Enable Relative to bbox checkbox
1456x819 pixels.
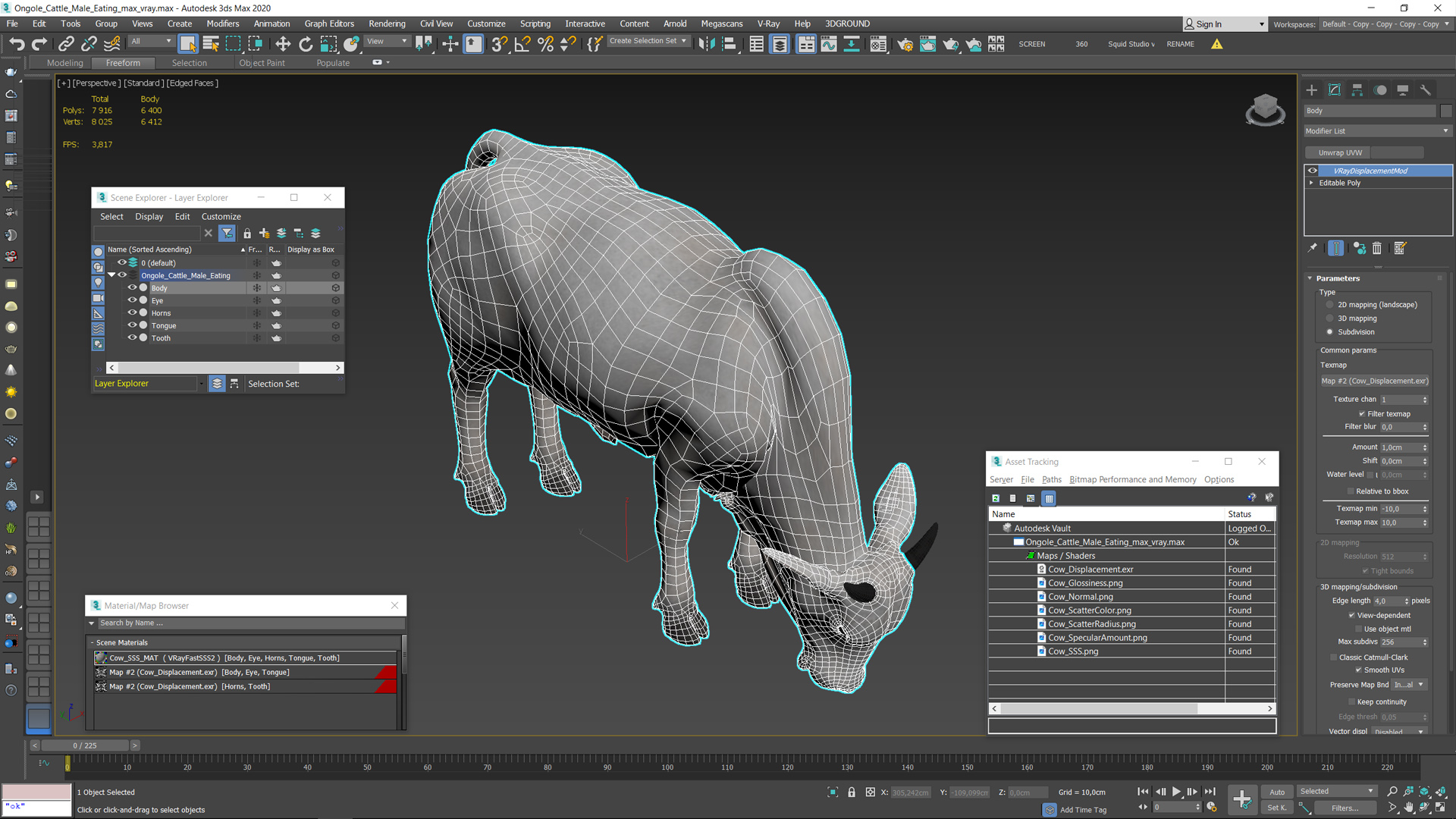click(1351, 491)
